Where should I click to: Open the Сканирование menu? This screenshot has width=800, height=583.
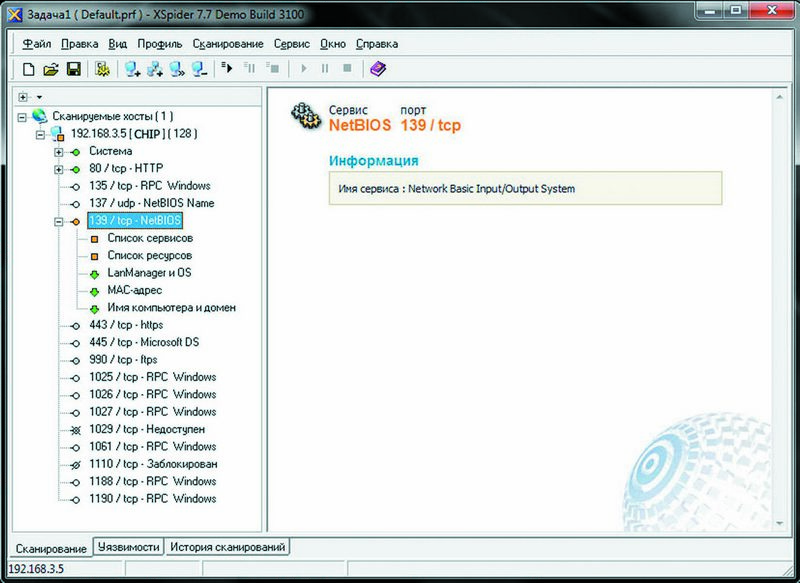tap(228, 44)
